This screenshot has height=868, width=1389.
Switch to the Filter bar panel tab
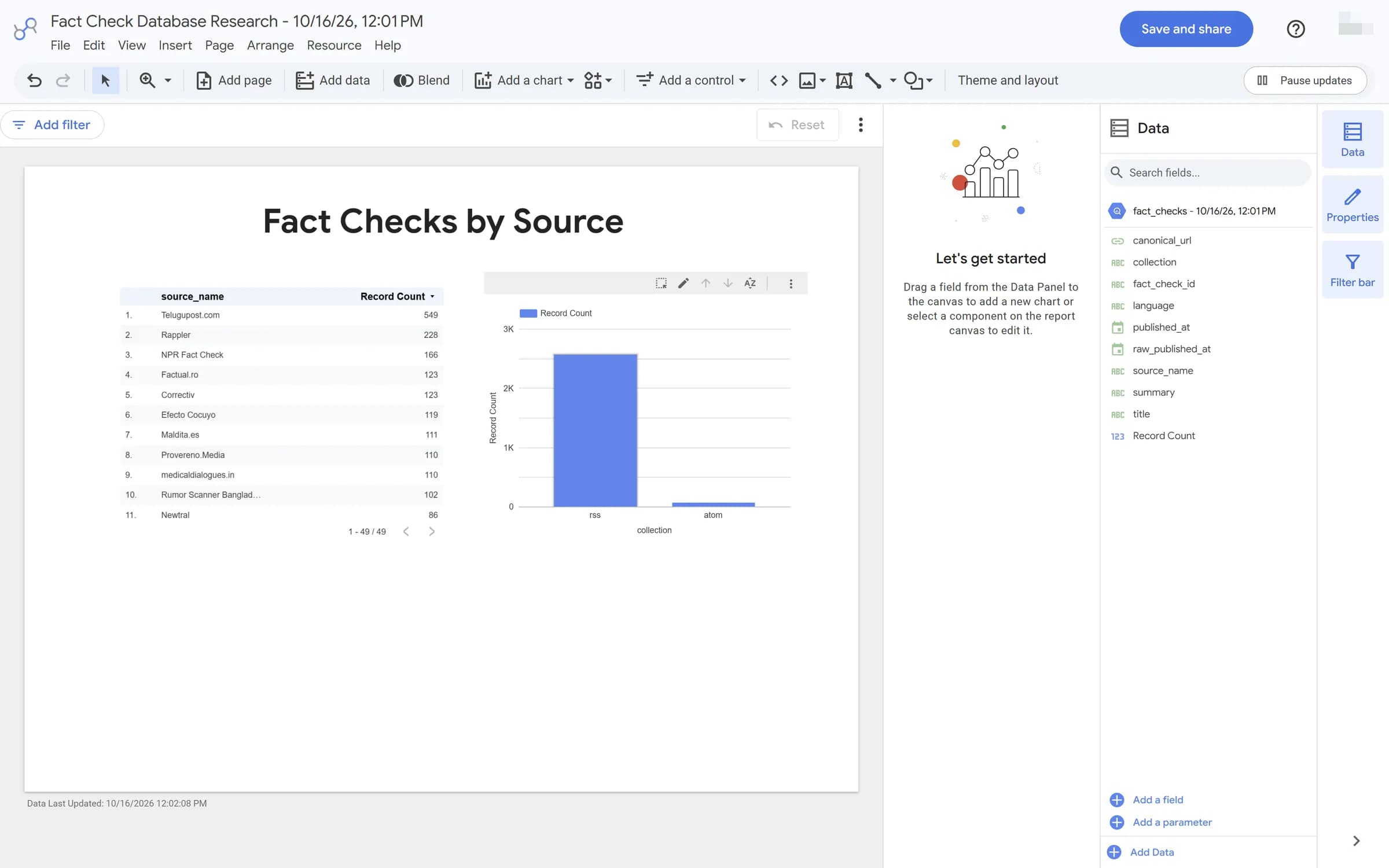(x=1353, y=270)
